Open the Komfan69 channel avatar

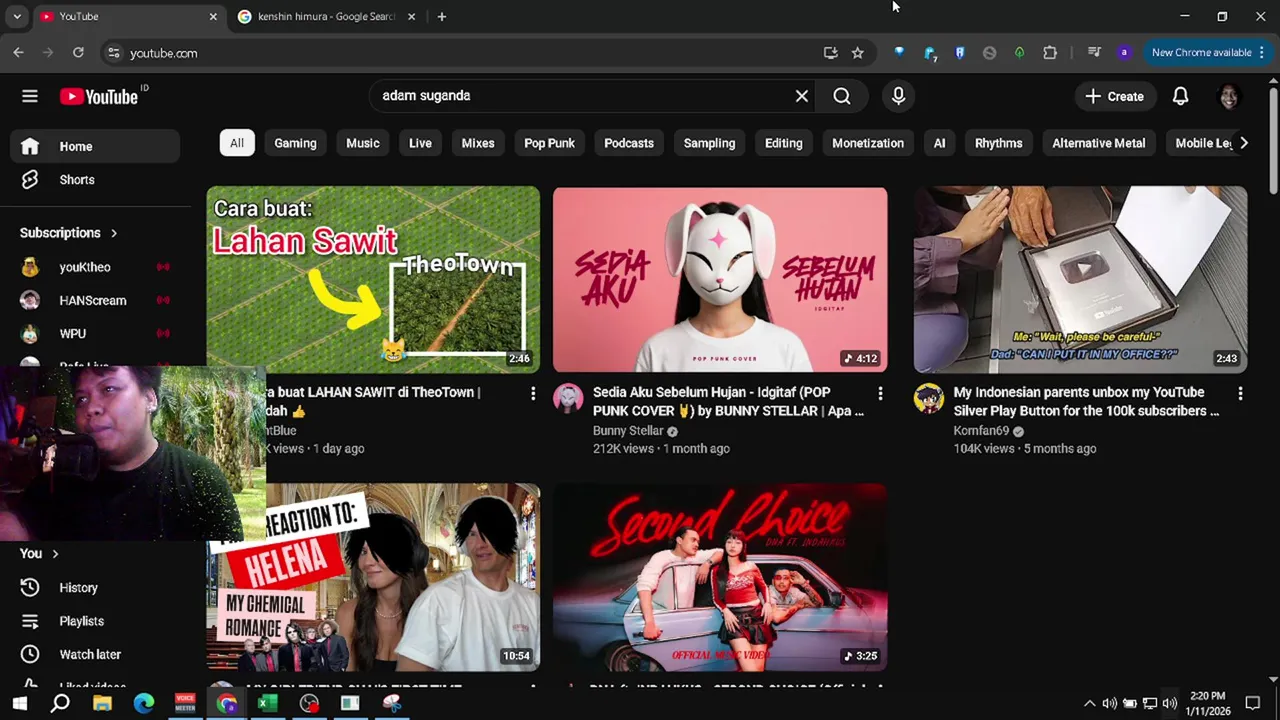pos(929,398)
